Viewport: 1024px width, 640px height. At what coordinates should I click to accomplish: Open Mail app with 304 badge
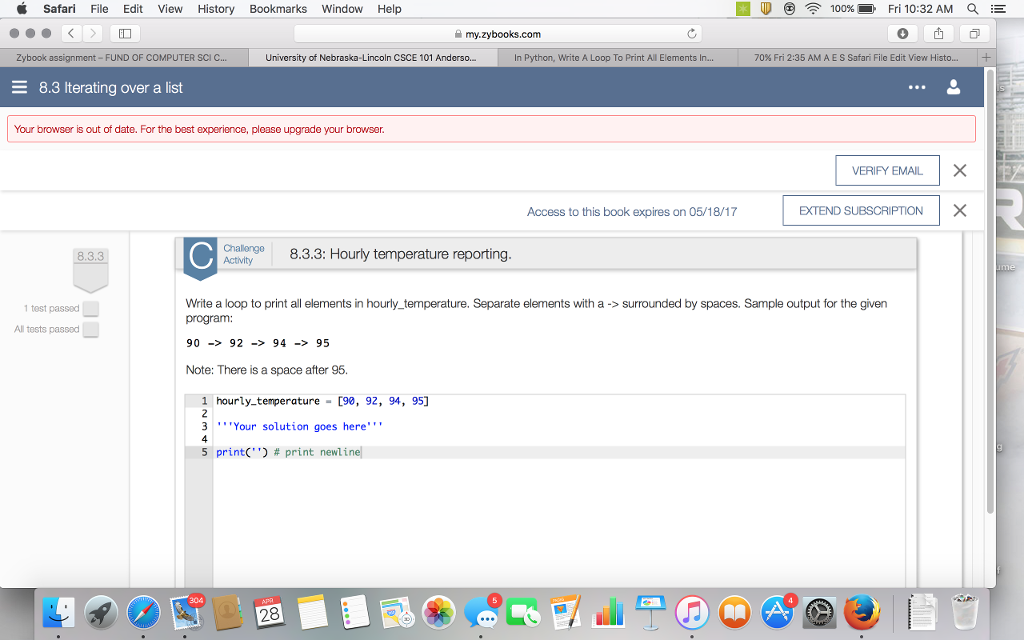coord(185,613)
